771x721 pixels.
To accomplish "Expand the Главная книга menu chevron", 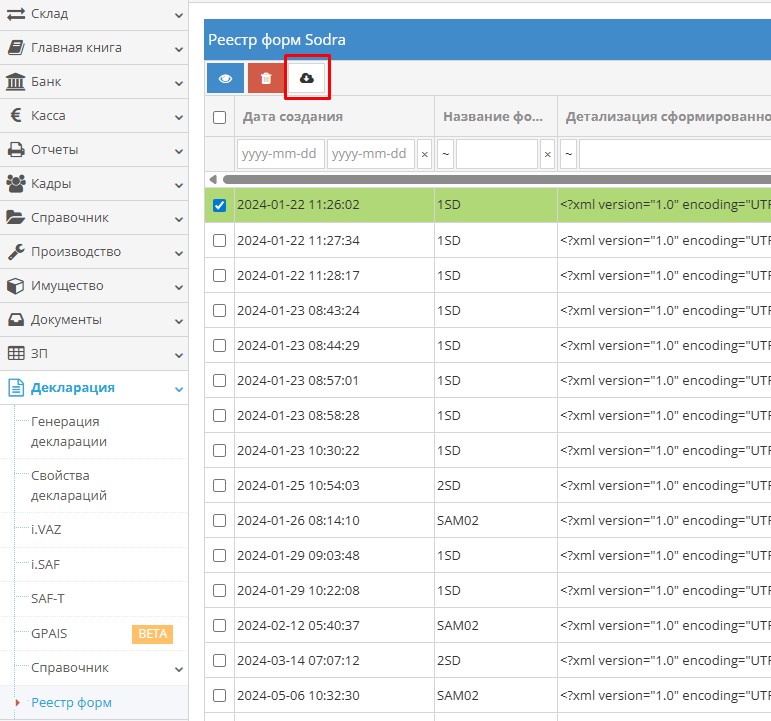I will point(178,48).
